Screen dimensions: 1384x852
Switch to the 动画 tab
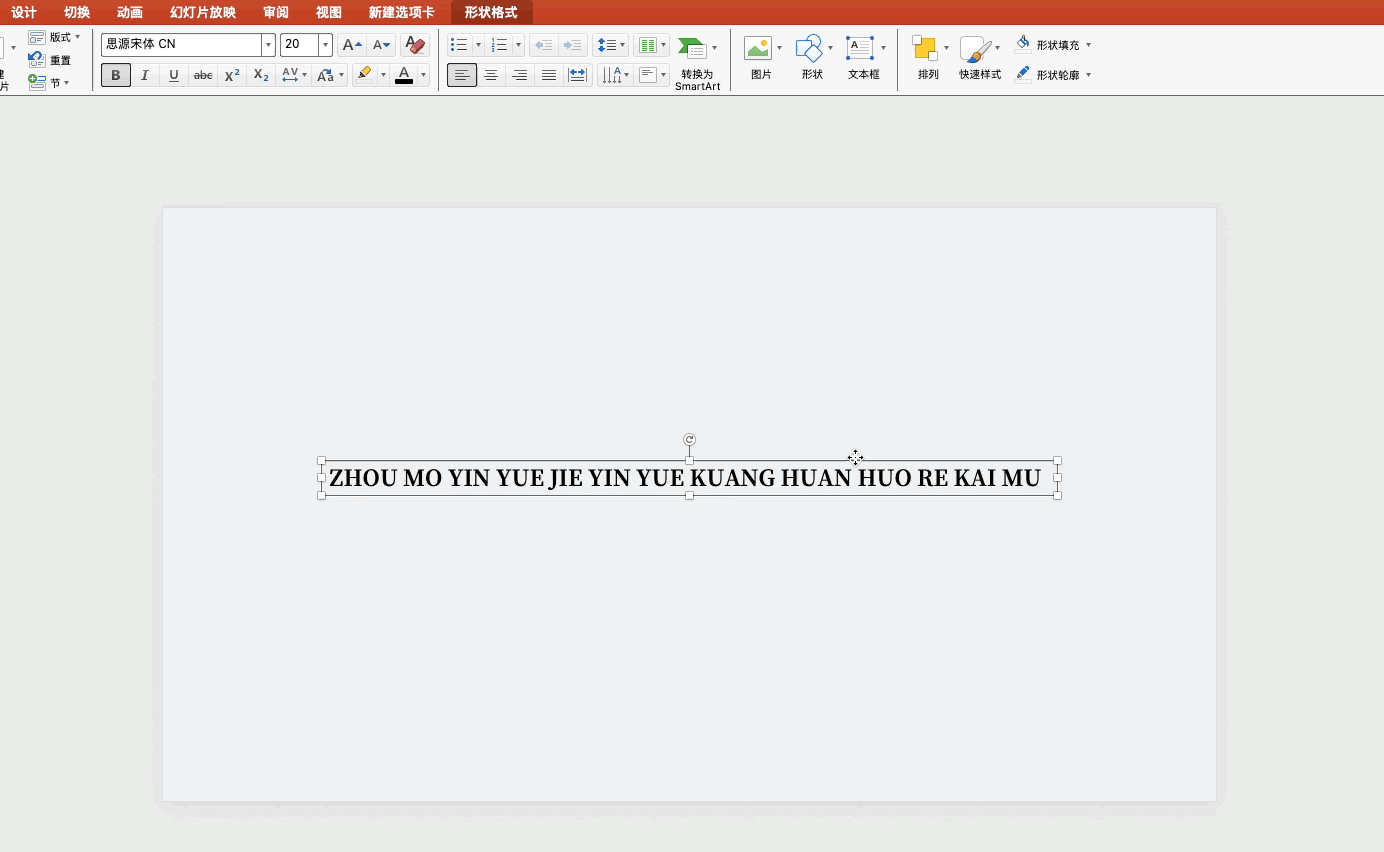click(129, 12)
